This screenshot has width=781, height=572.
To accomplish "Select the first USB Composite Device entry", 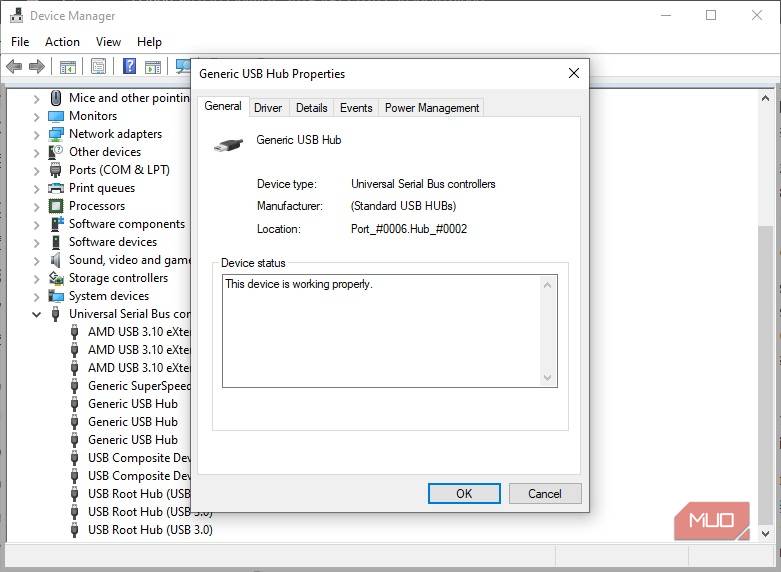I will coord(139,457).
